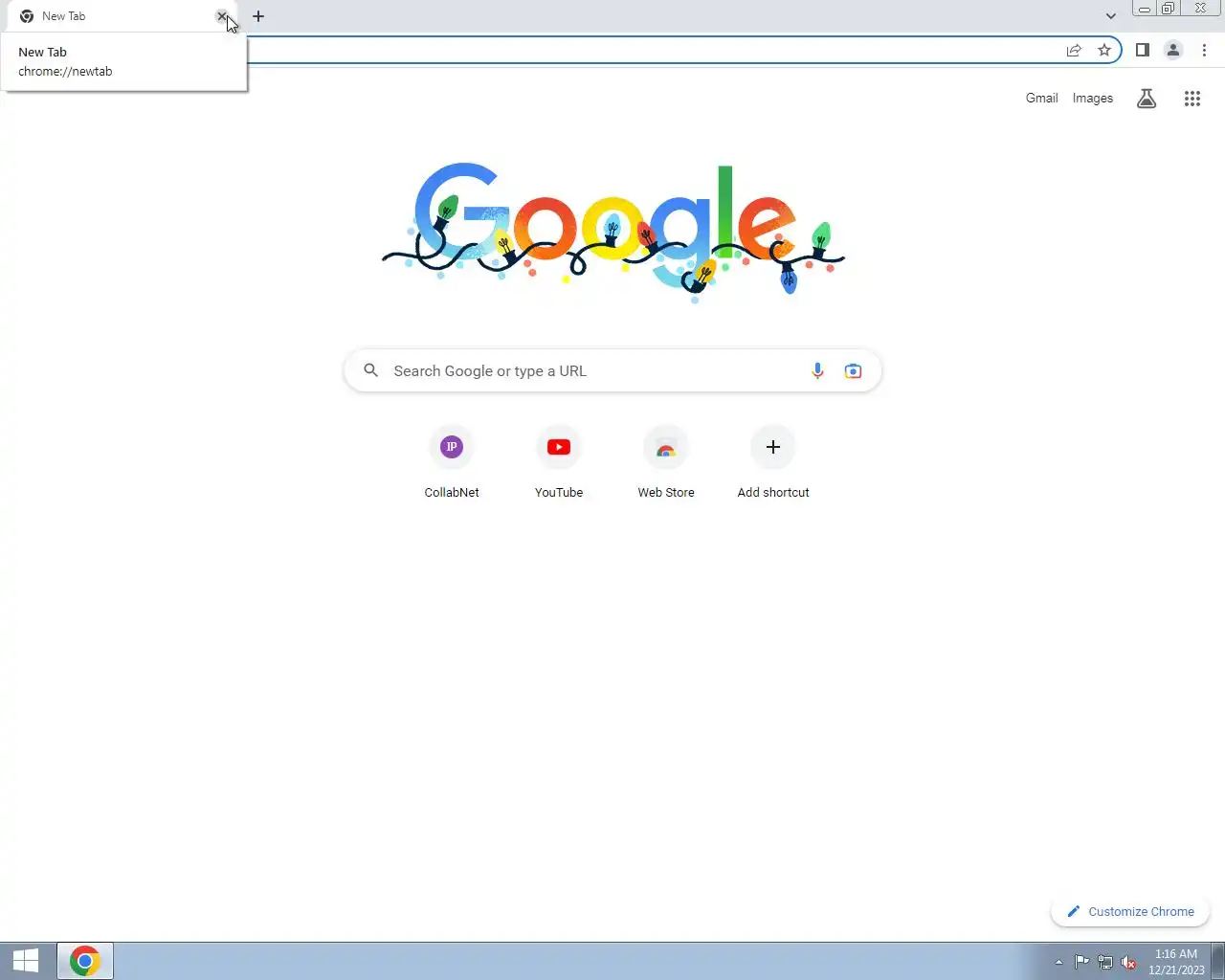Open the profile avatar menu
This screenshot has width=1225, height=980.
pos(1173,50)
